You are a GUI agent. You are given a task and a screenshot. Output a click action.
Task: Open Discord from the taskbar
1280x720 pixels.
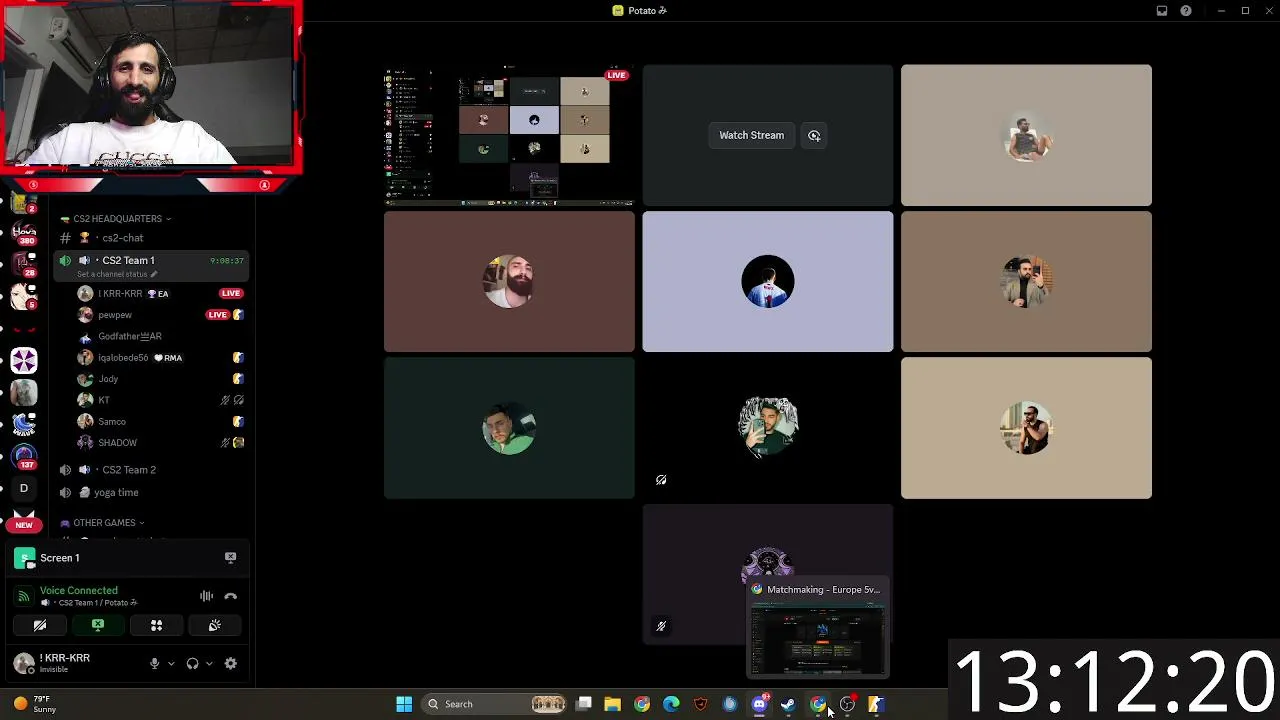(759, 704)
